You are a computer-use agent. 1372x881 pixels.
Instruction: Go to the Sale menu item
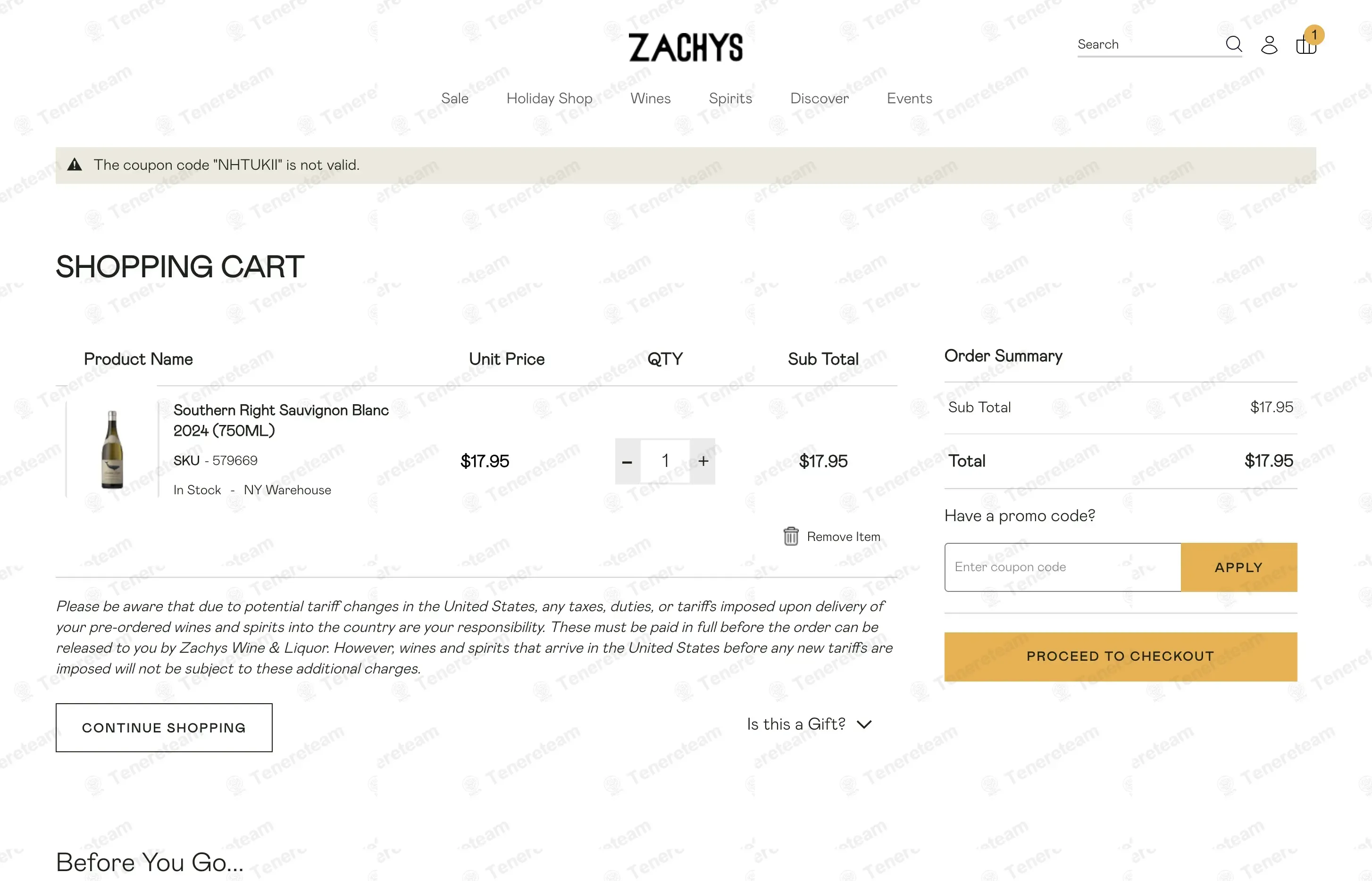454,99
